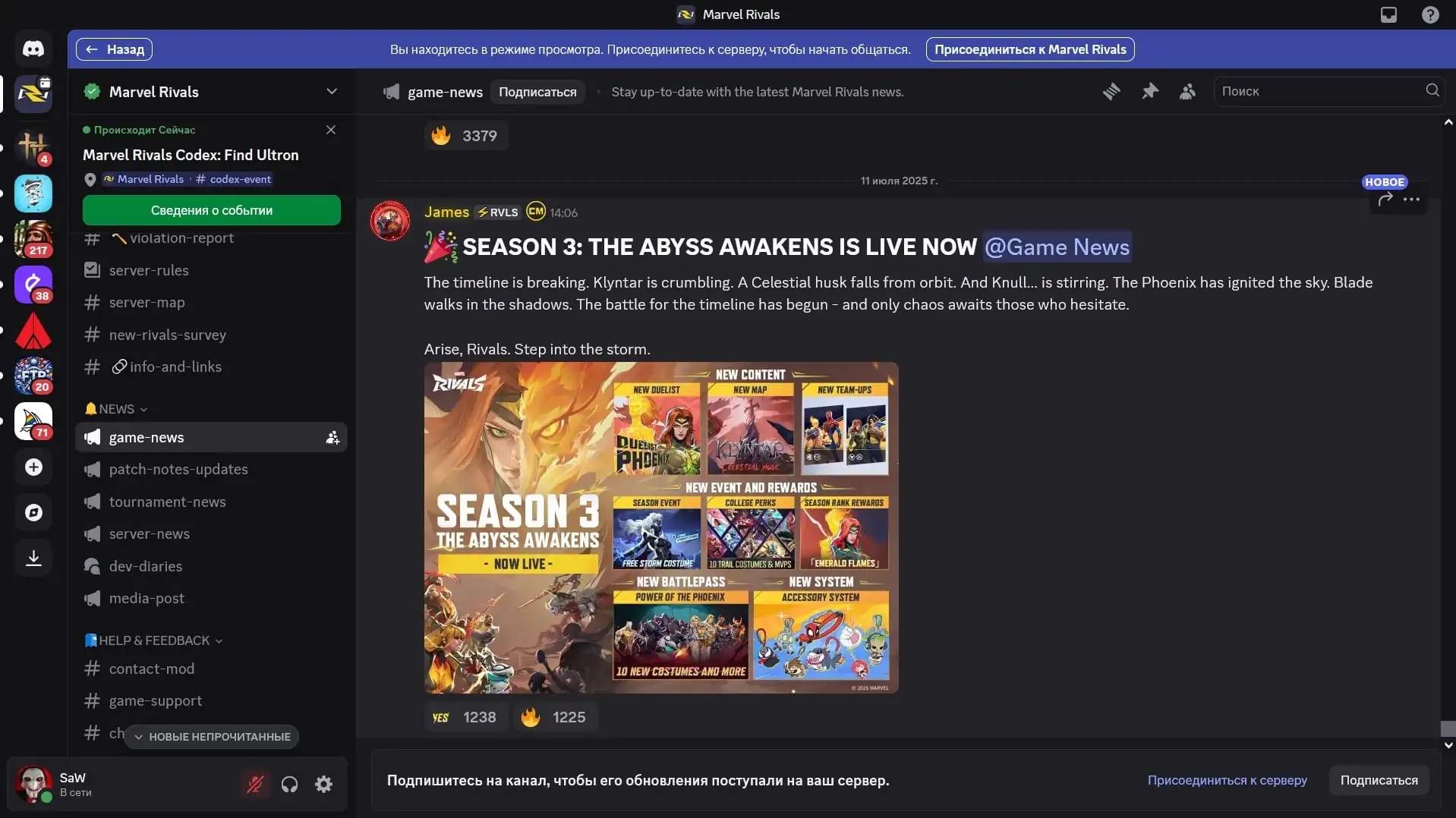Toggle headphones deafen button
The width and height of the screenshot is (1456, 818).
click(289, 784)
